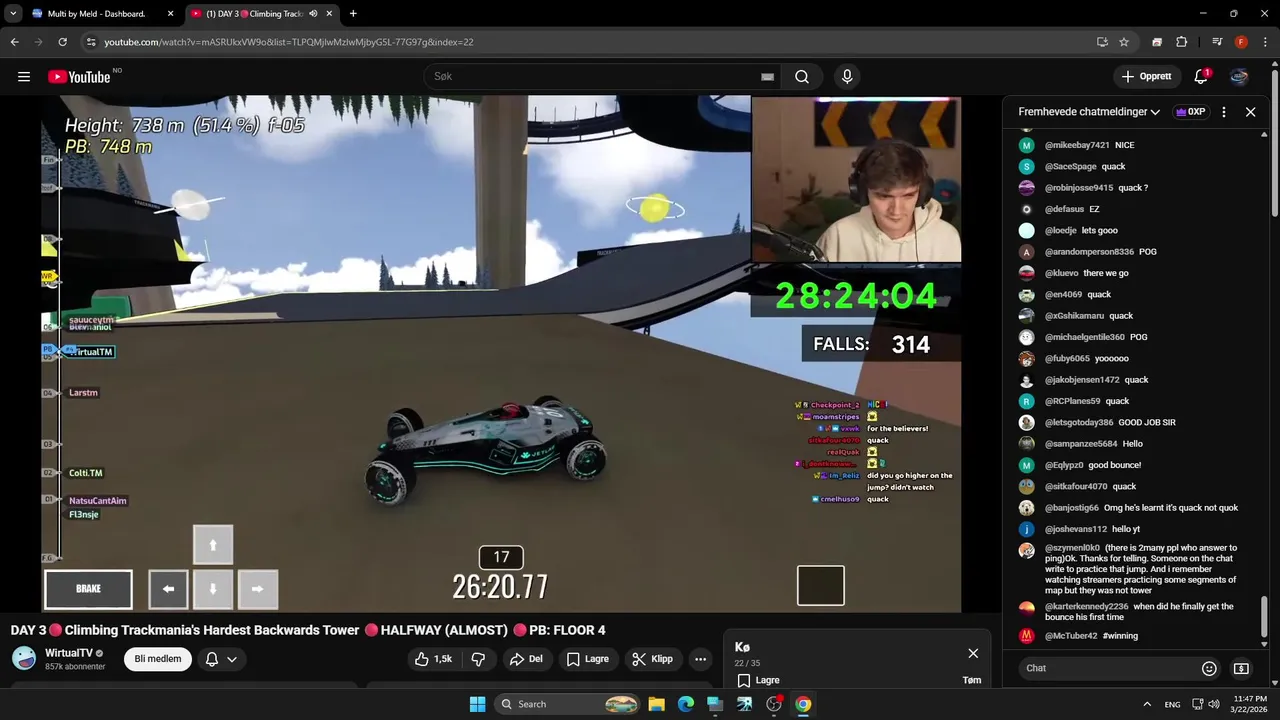Open the emoji picker in chat
Screen dimensions: 1280x720
click(x=1209, y=668)
